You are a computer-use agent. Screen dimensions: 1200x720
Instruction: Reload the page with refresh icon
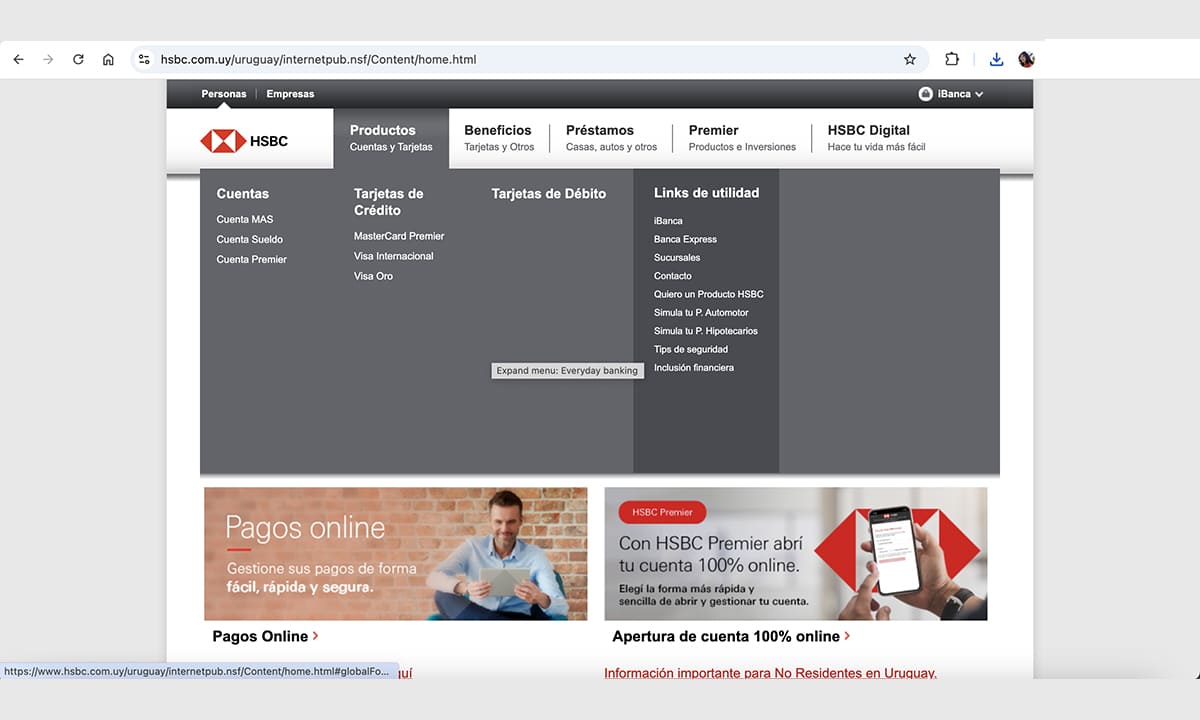coord(78,60)
